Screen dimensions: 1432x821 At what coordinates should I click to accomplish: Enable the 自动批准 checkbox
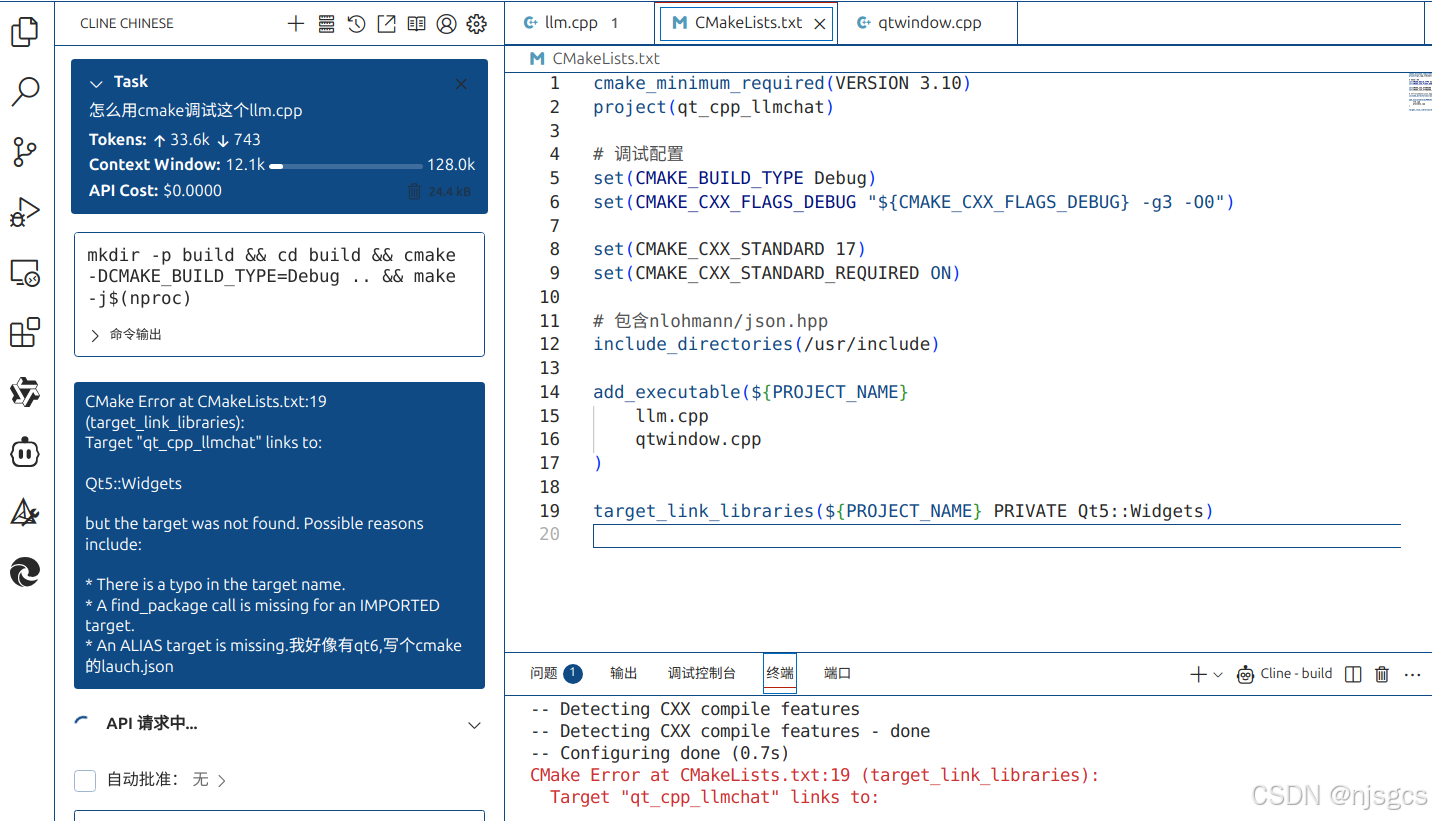click(x=85, y=780)
